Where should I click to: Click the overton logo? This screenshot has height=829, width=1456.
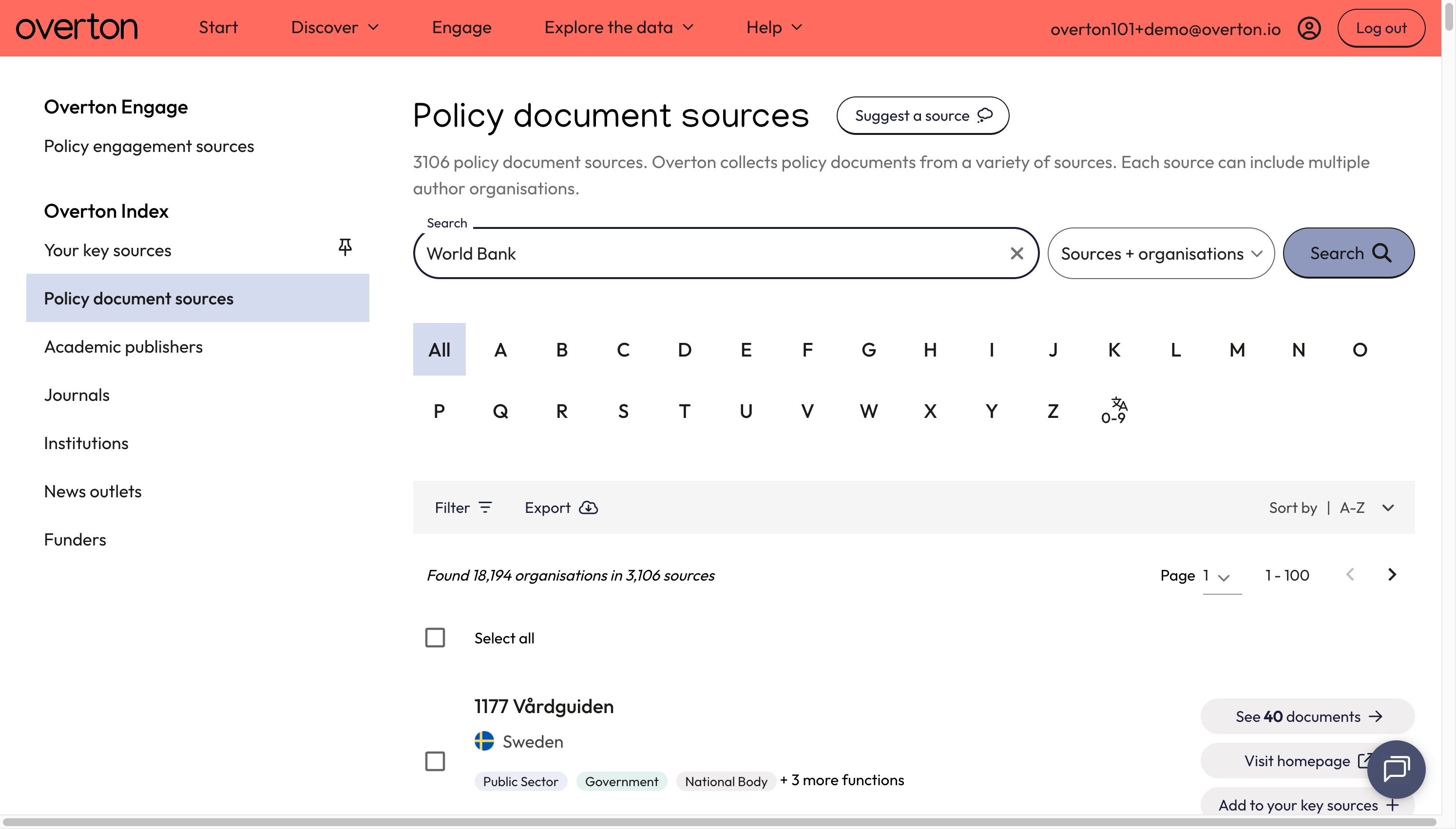[x=77, y=27]
